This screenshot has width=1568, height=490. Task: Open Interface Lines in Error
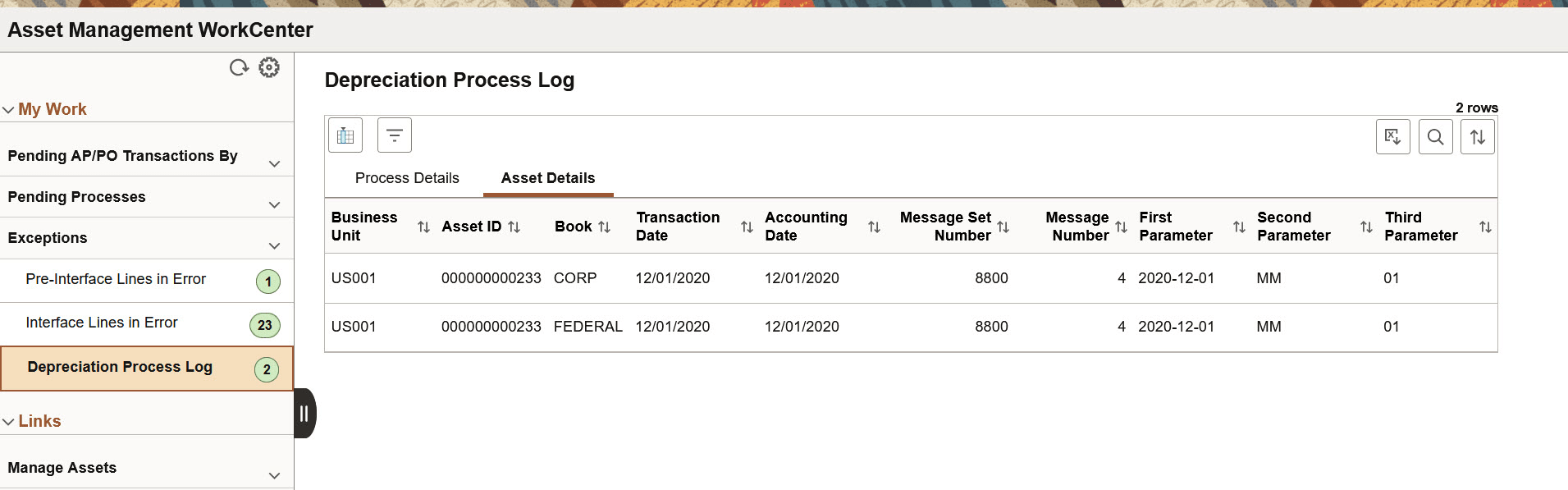point(101,323)
